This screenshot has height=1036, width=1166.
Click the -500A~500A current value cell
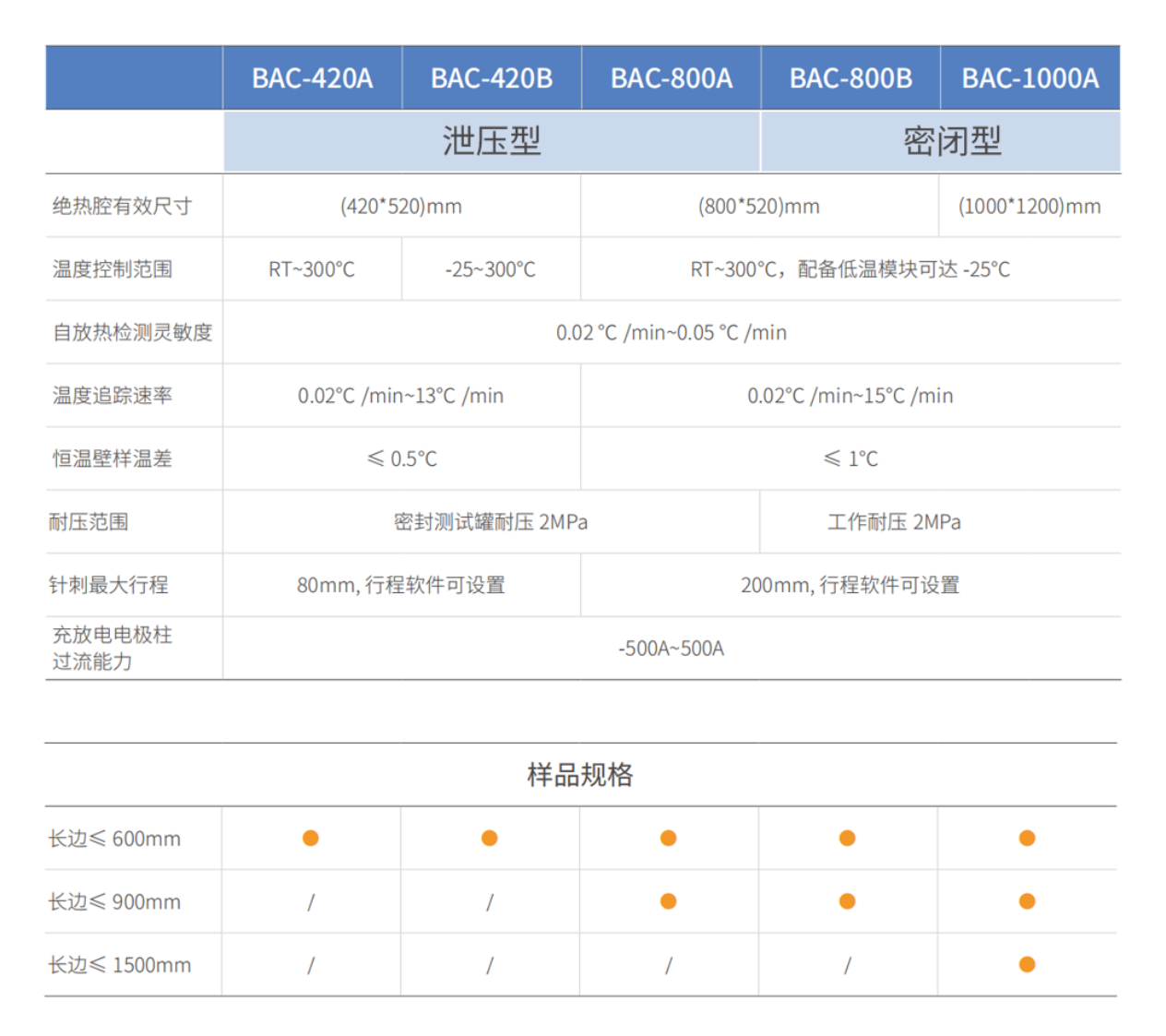pyautogui.click(x=671, y=649)
